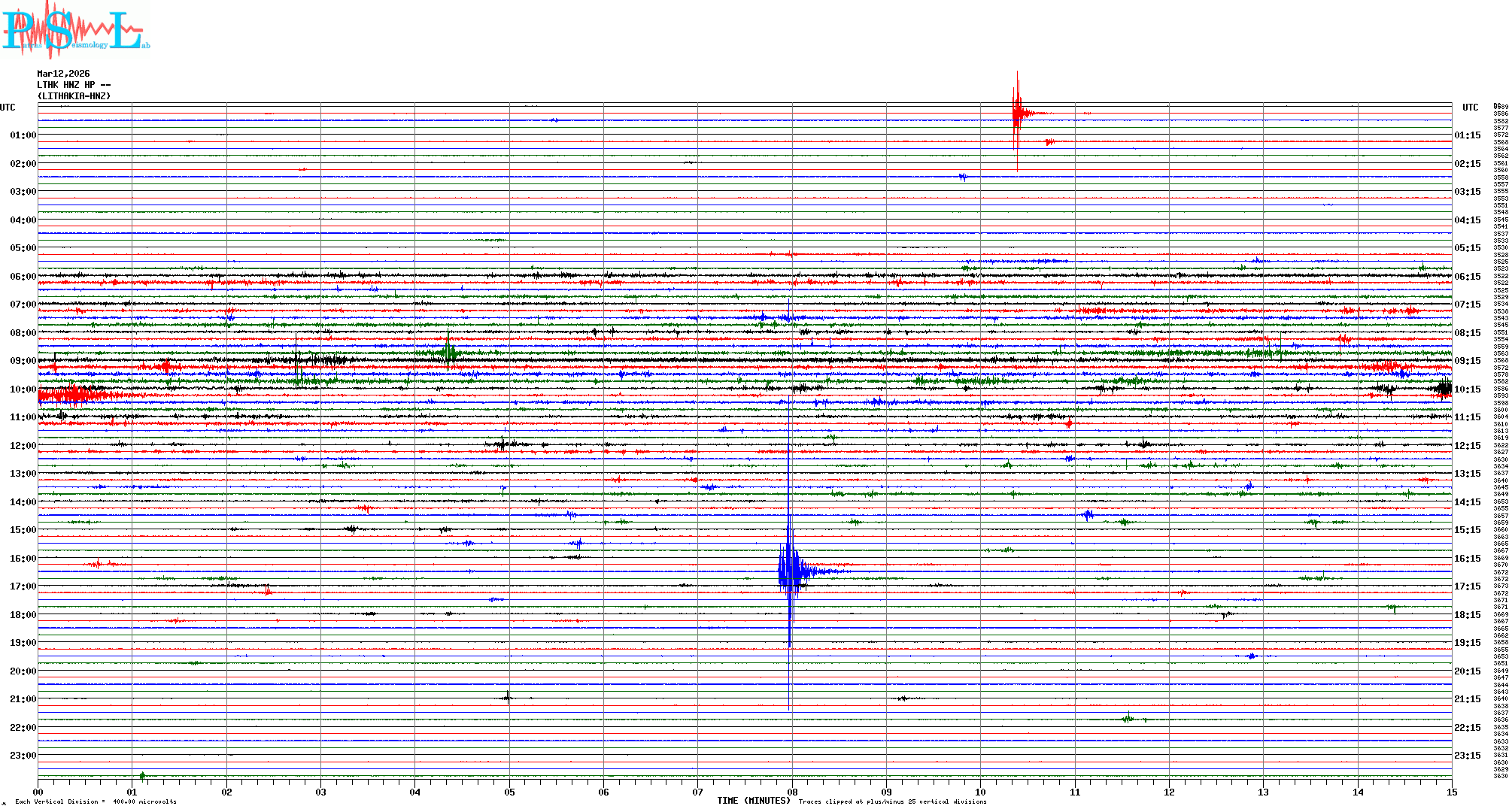This screenshot has height=812, width=1512.
Task: Click the large blue earthquake waveform burst
Action: [789, 571]
